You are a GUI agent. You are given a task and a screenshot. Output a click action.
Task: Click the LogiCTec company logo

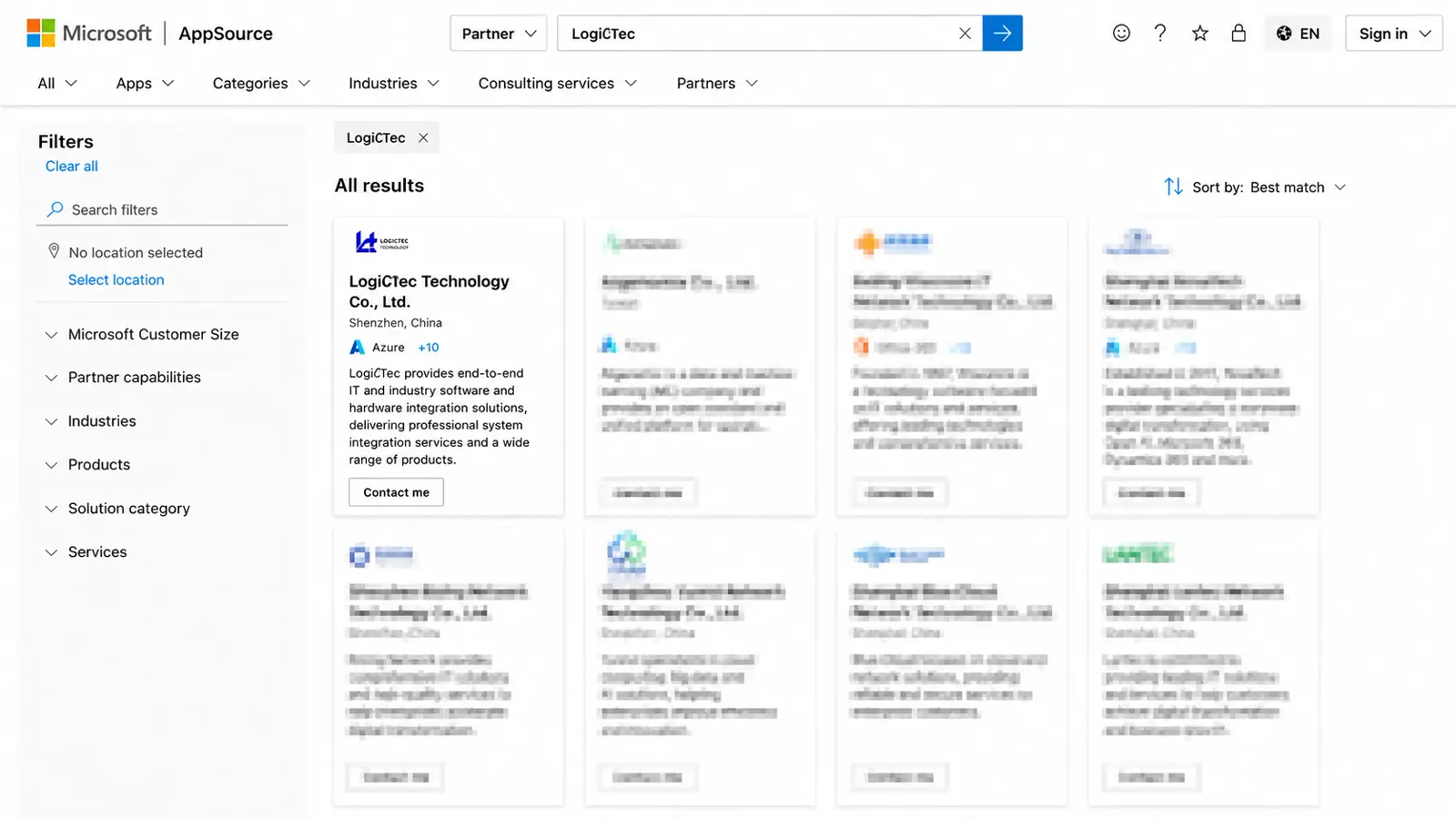coord(382,242)
